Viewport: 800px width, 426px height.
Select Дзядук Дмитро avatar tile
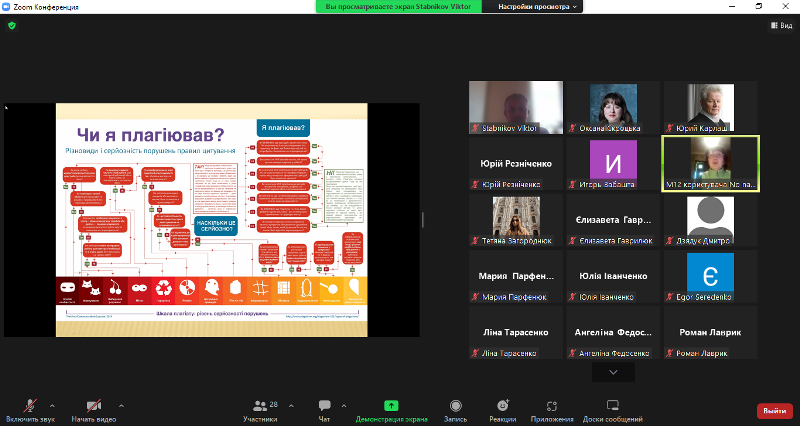[710, 220]
